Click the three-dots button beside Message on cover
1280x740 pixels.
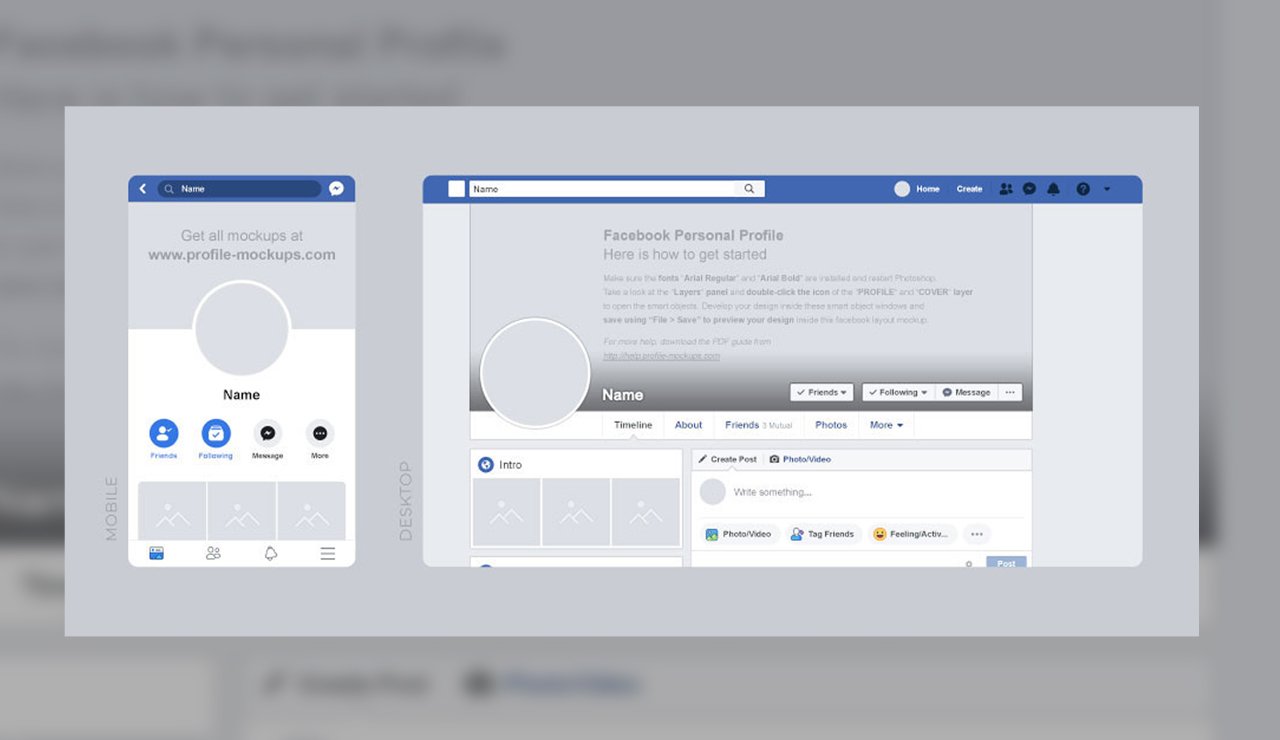1010,393
